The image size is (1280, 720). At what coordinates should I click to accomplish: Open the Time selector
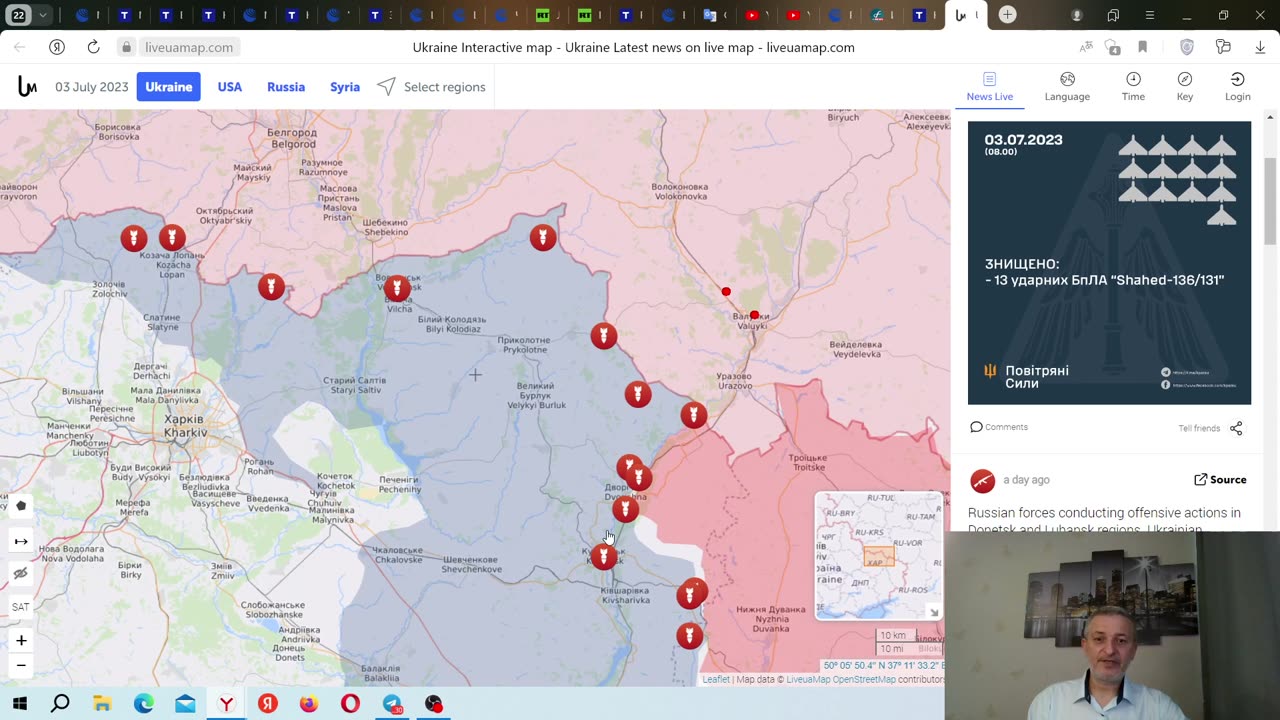tap(1133, 87)
